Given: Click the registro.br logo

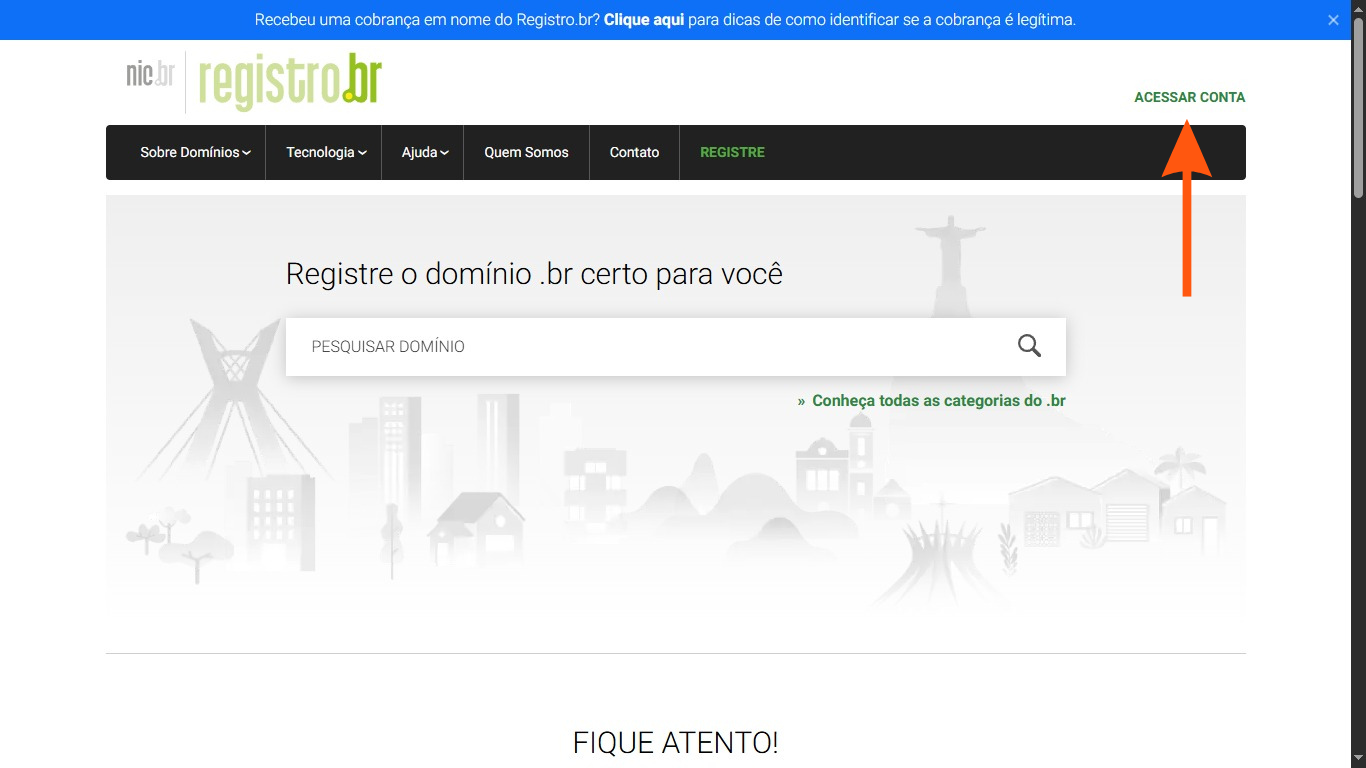Looking at the screenshot, I should click(x=290, y=81).
